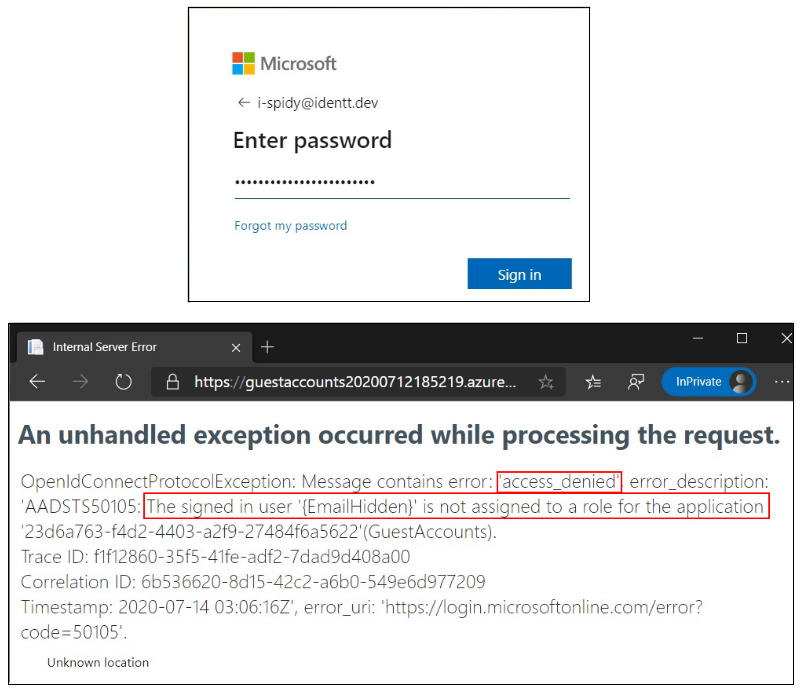Viewport: 802px width, 696px height.
Task: Click the Unknown location text
Action: coord(98,662)
